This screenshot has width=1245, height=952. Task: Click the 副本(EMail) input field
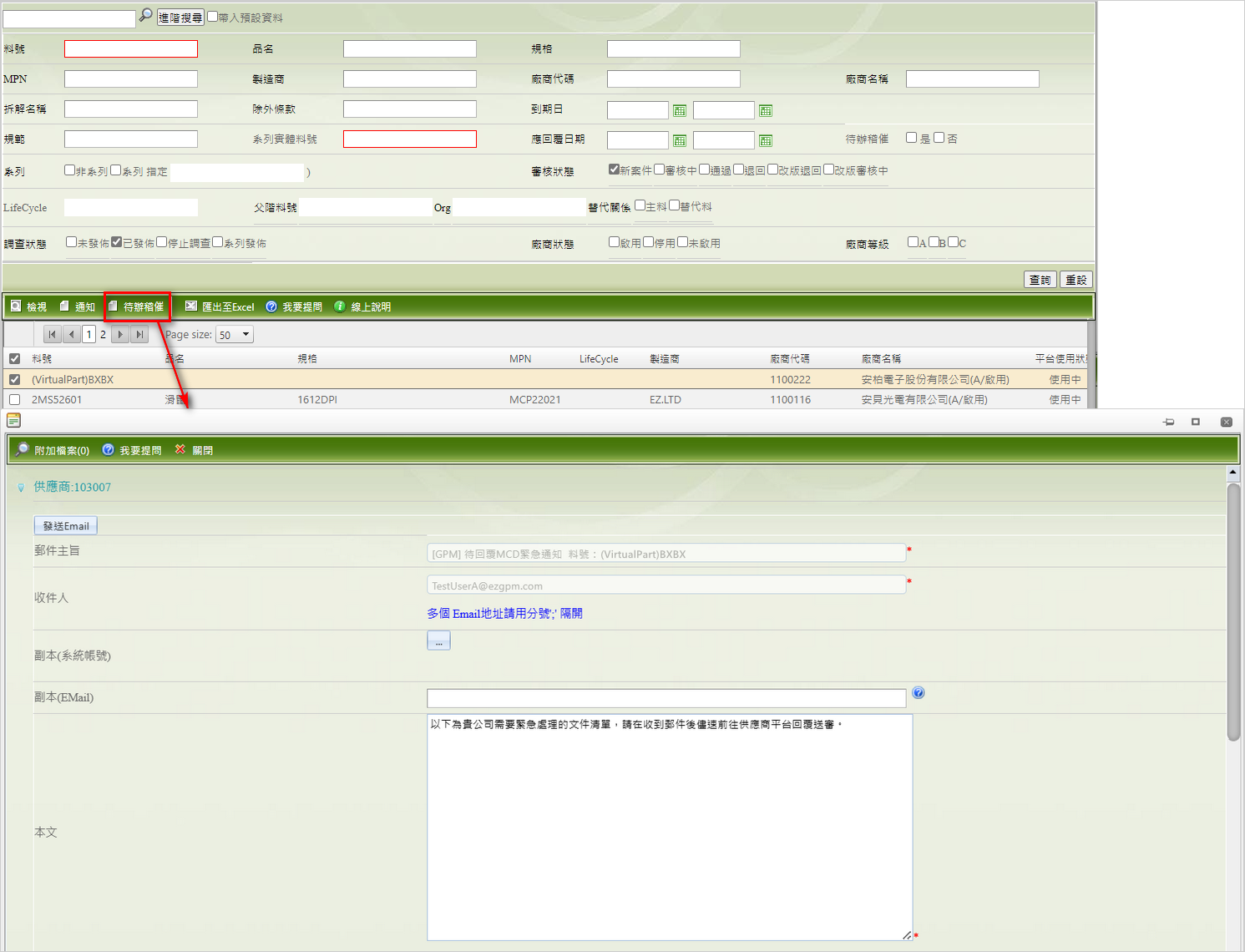point(666,698)
